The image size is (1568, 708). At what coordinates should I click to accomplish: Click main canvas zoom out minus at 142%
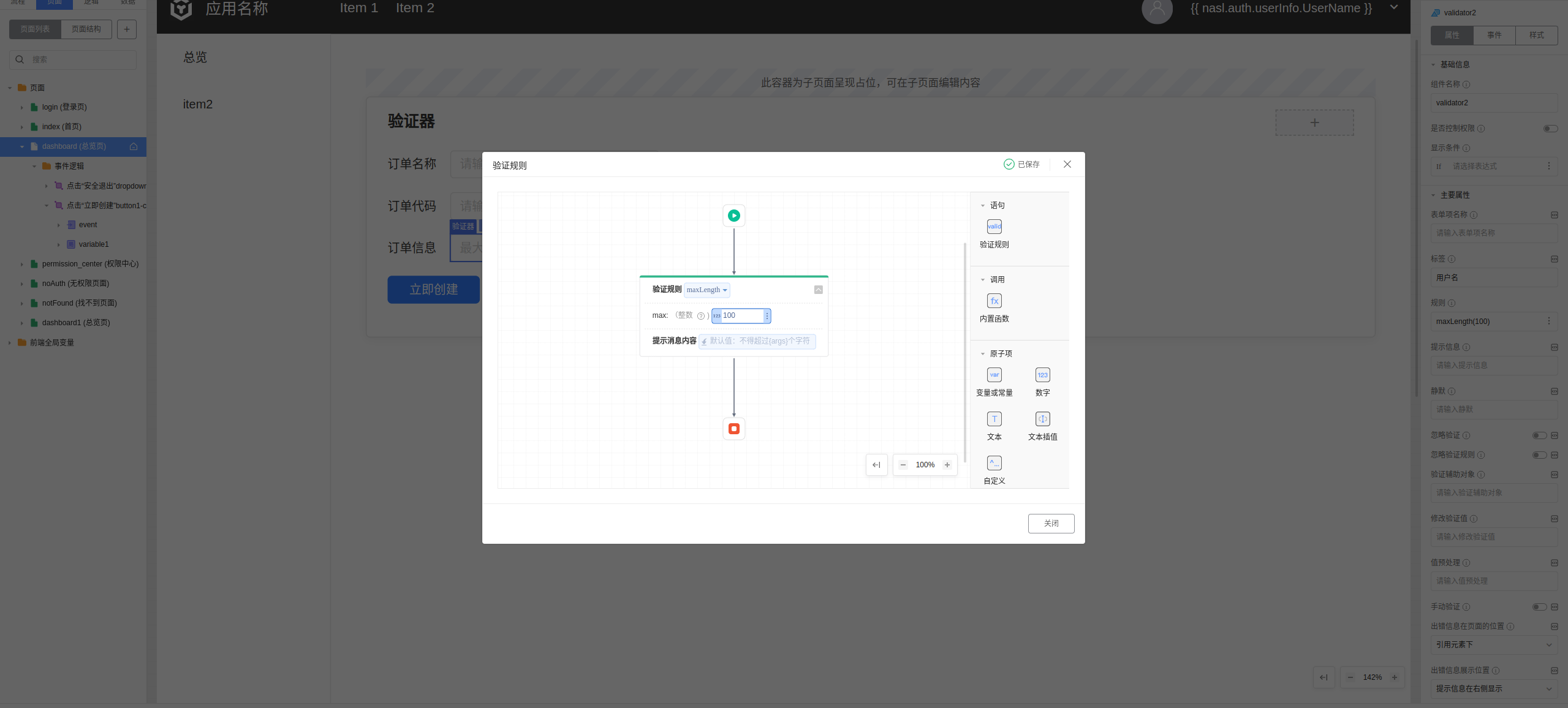1350,677
